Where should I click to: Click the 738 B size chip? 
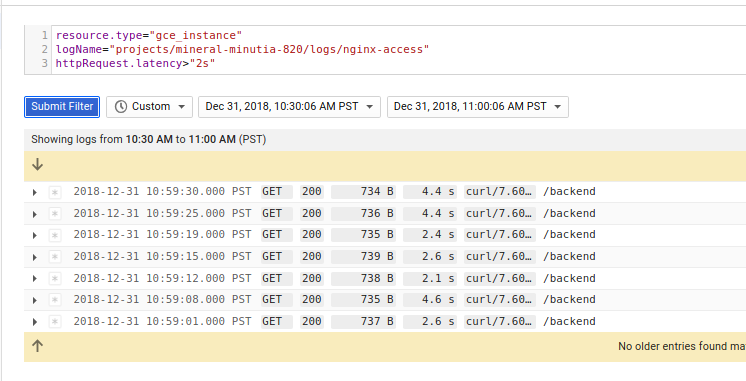[363, 278]
